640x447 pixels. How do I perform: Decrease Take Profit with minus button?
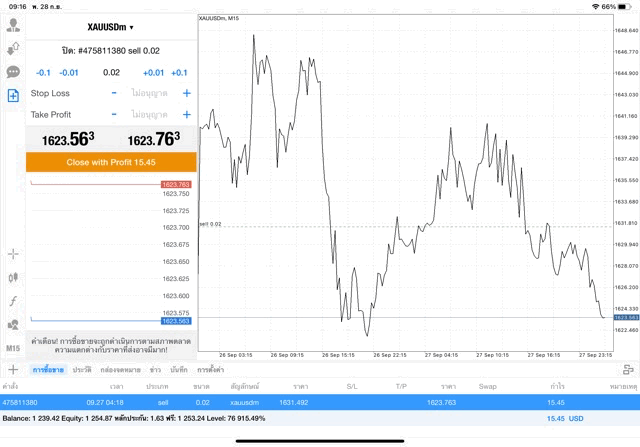click(114, 115)
